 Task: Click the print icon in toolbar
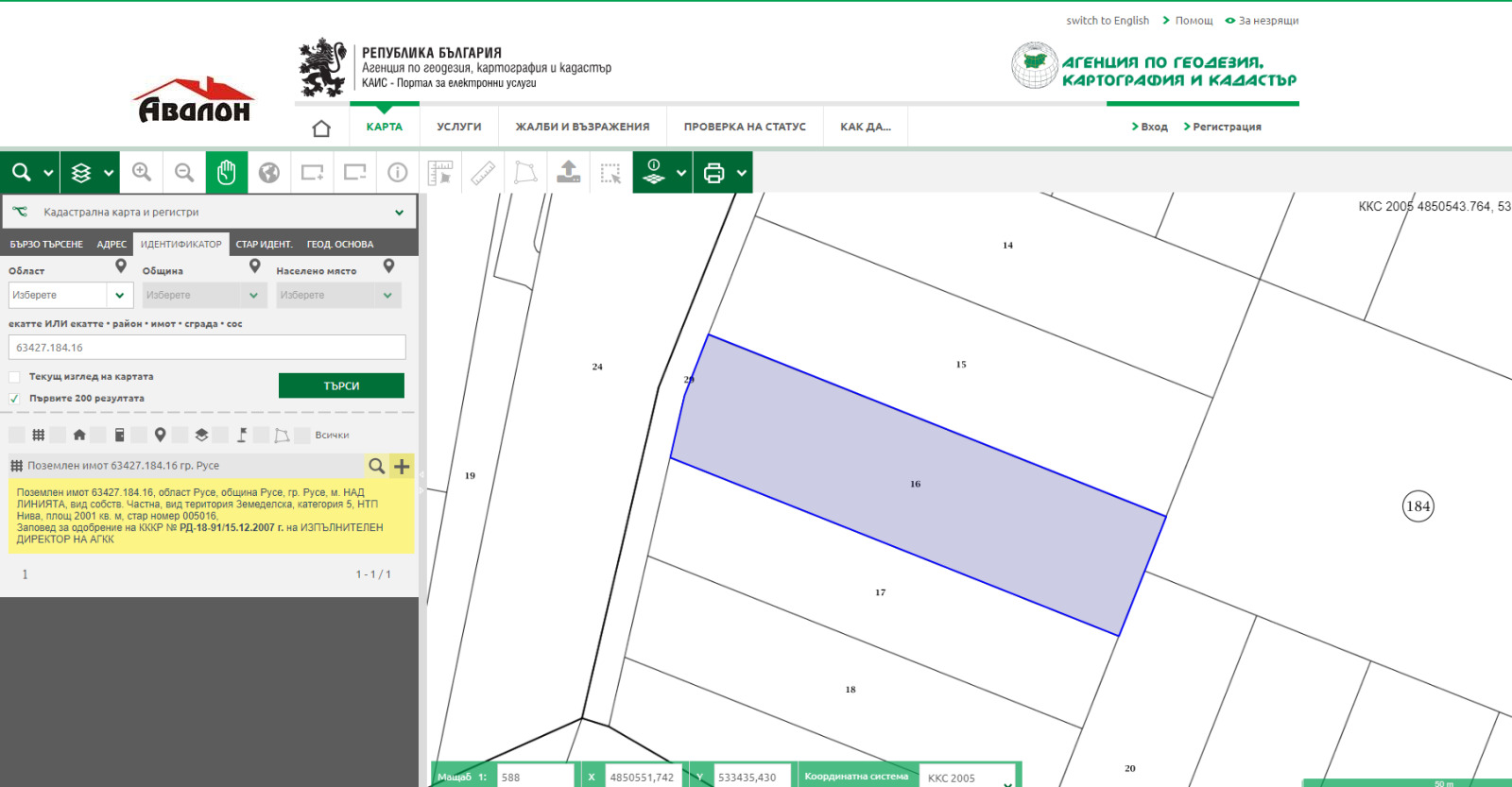[714, 173]
